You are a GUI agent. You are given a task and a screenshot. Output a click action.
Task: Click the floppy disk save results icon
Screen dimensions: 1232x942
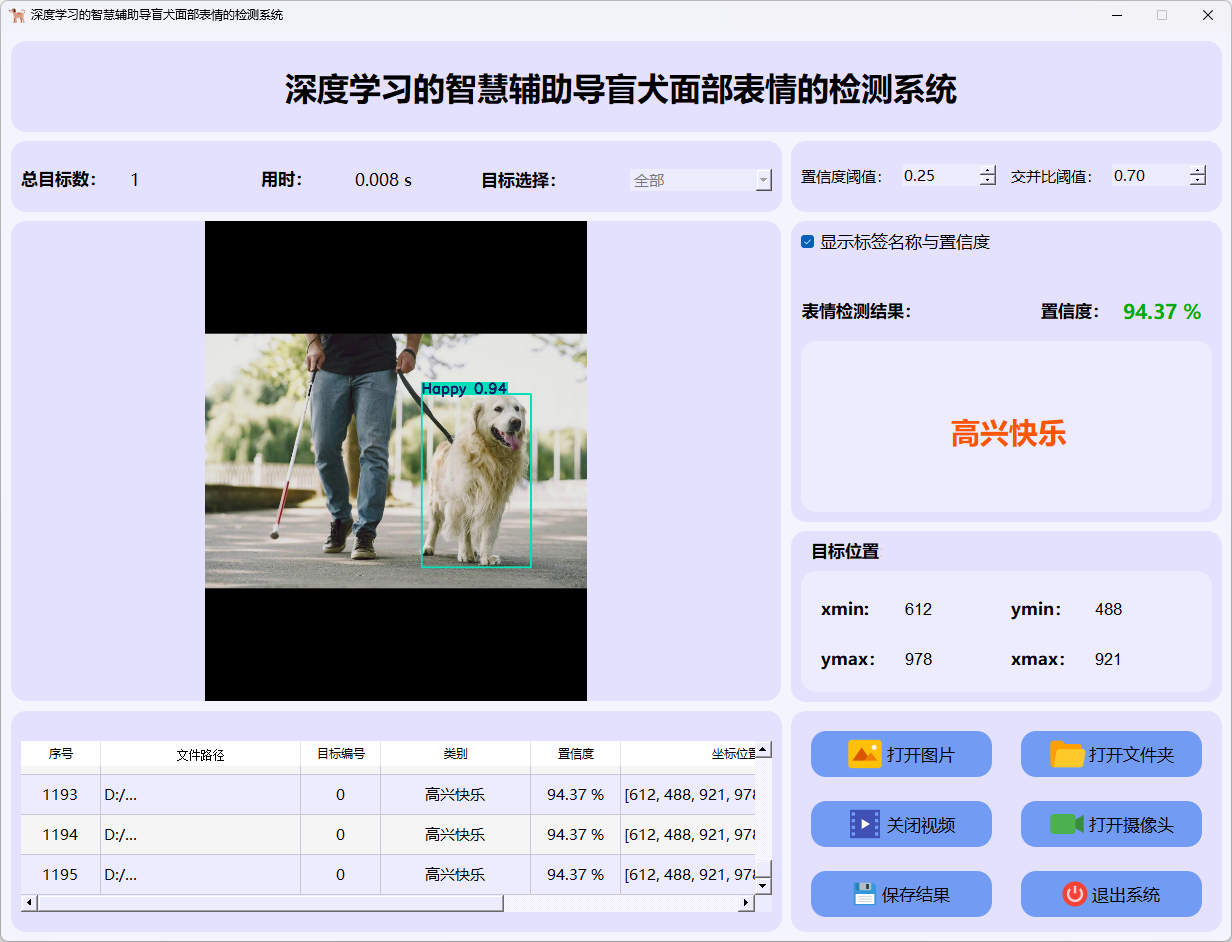(x=864, y=894)
